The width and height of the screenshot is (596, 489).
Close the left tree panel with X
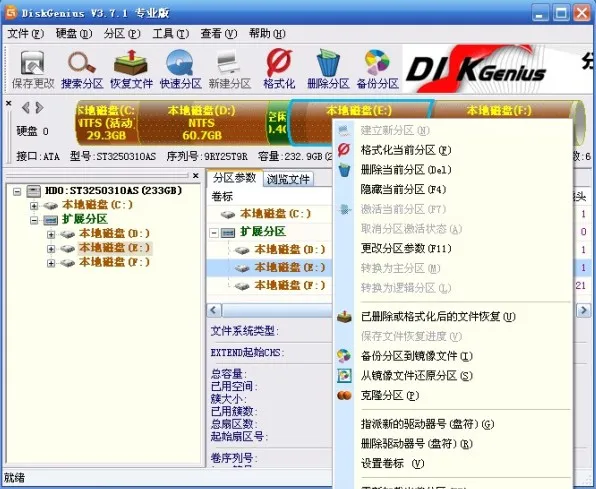[195, 176]
